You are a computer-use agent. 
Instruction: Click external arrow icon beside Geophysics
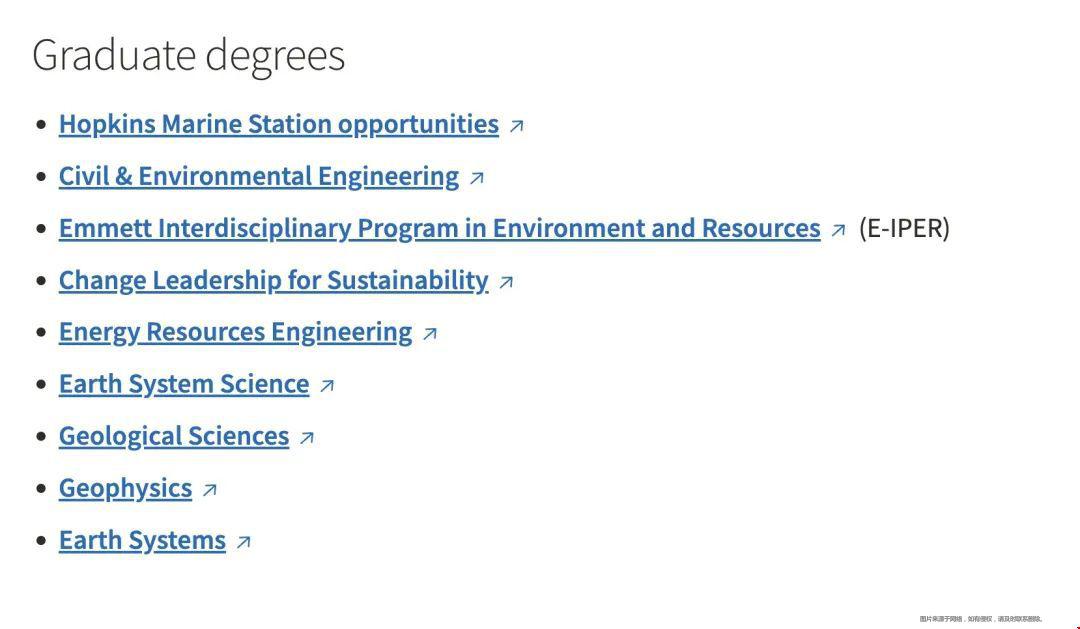[210, 490]
